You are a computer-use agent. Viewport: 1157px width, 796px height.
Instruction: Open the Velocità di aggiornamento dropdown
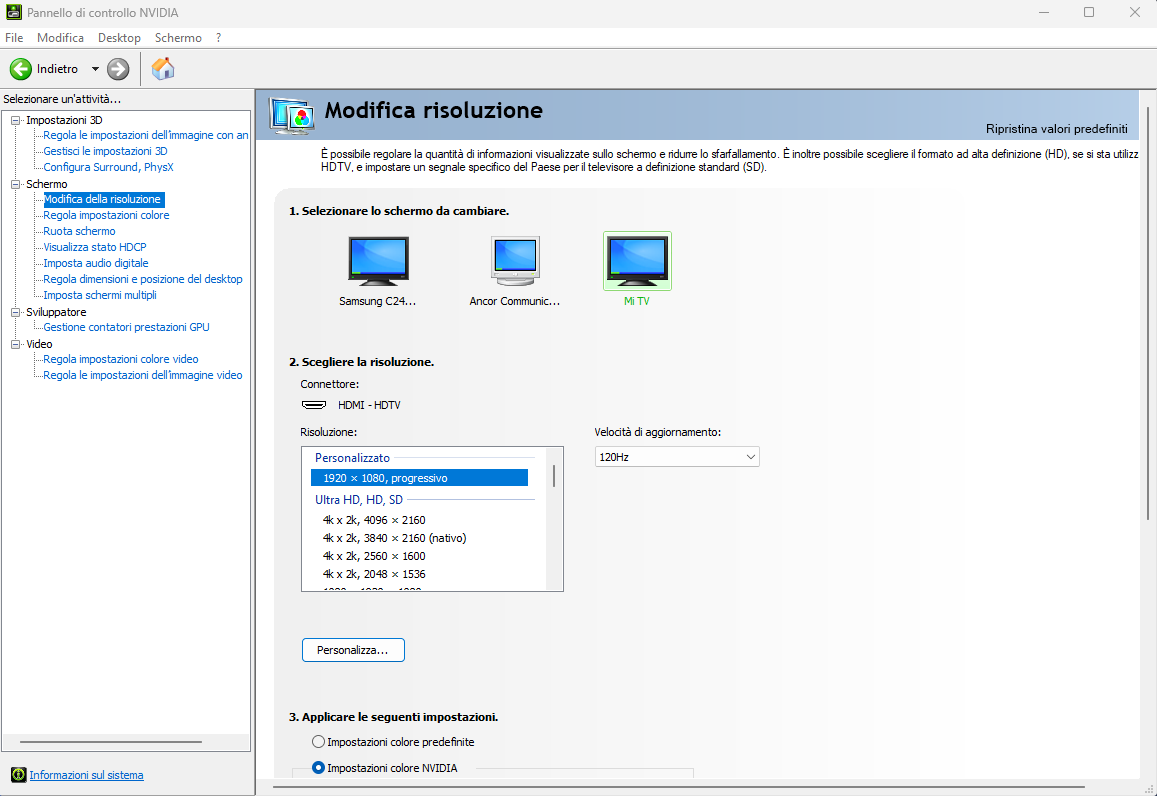pyautogui.click(x=677, y=457)
